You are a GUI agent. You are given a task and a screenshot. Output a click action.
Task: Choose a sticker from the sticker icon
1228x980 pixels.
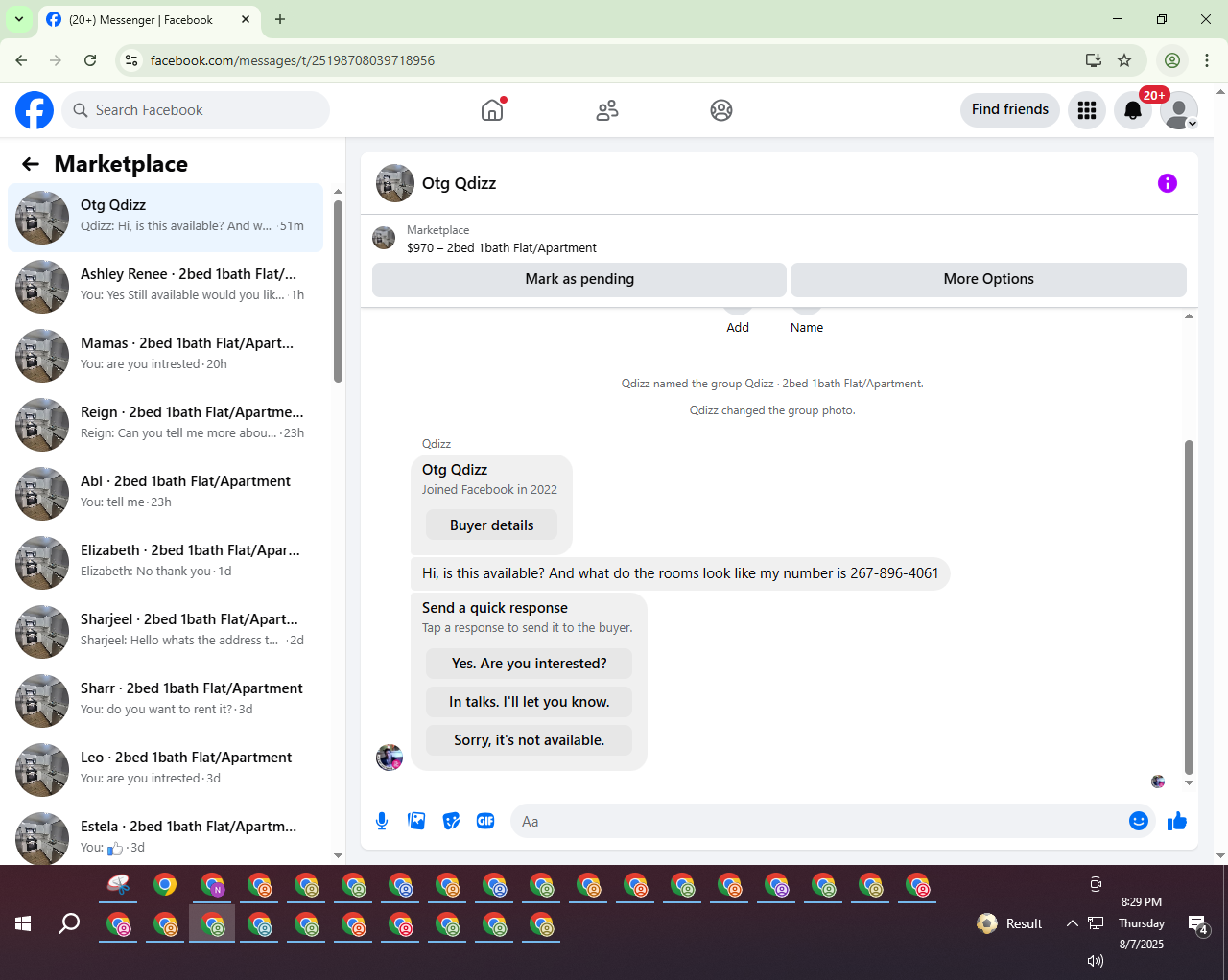tap(451, 821)
